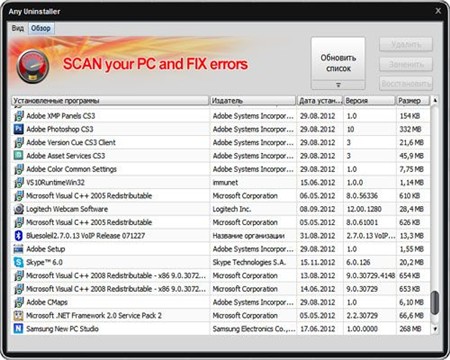This screenshot has width=450, height=360.
Task: Click the icon of Visual C++ 2005 version 8.0.61001
Action: coord(18,222)
